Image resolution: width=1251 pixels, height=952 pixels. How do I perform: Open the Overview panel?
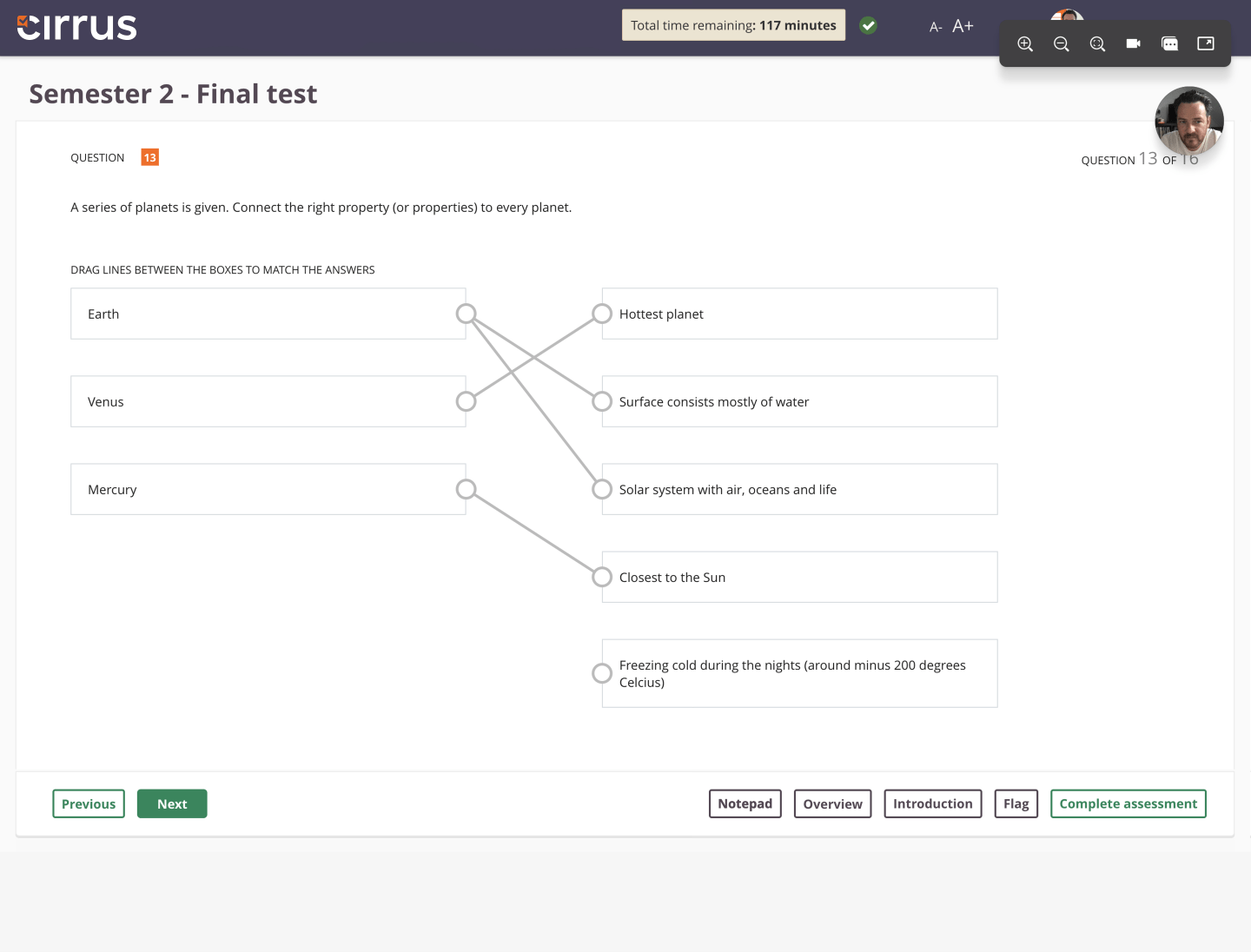pyautogui.click(x=832, y=803)
